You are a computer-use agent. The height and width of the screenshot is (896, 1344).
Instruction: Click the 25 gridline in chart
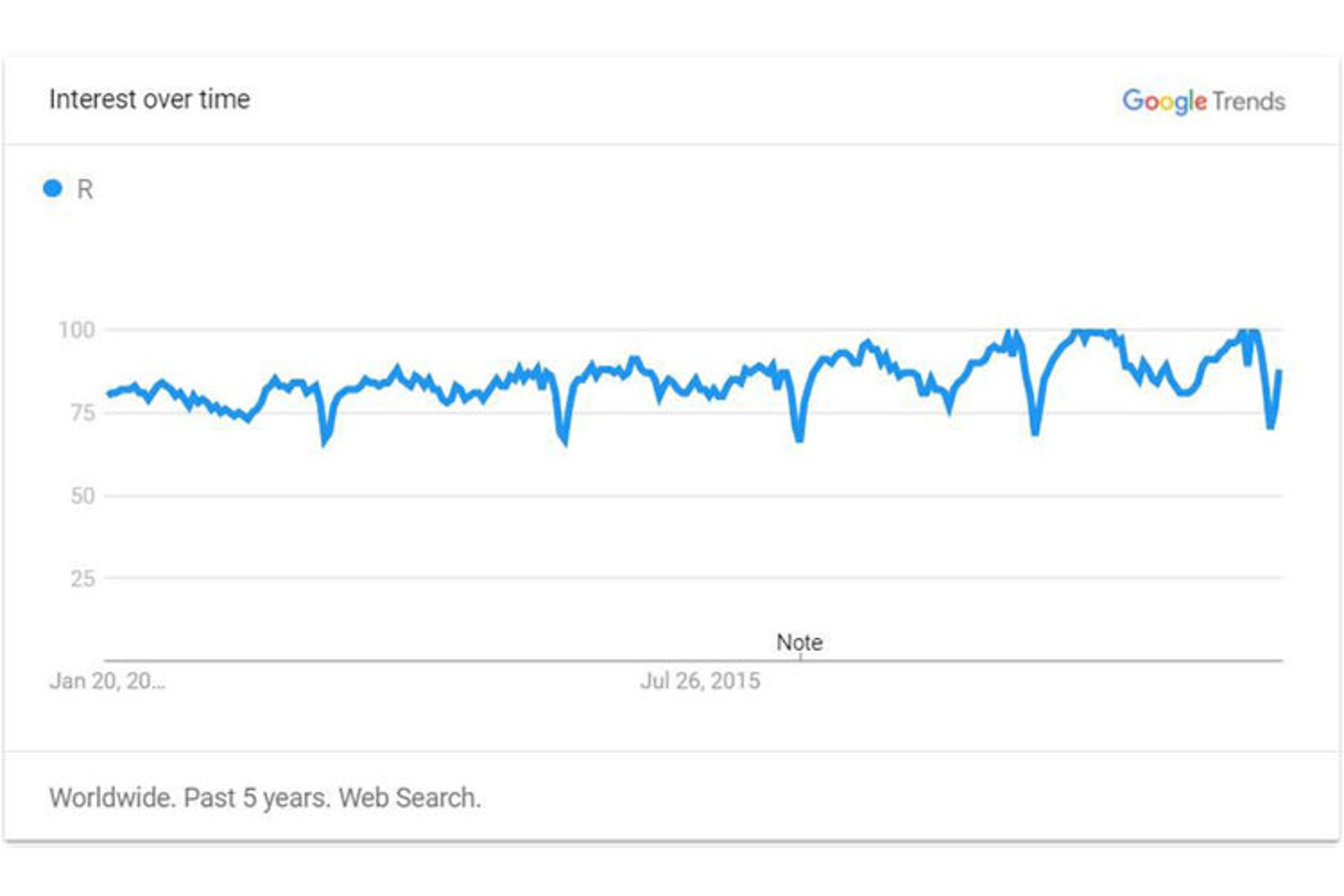click(x=693, y=578)
